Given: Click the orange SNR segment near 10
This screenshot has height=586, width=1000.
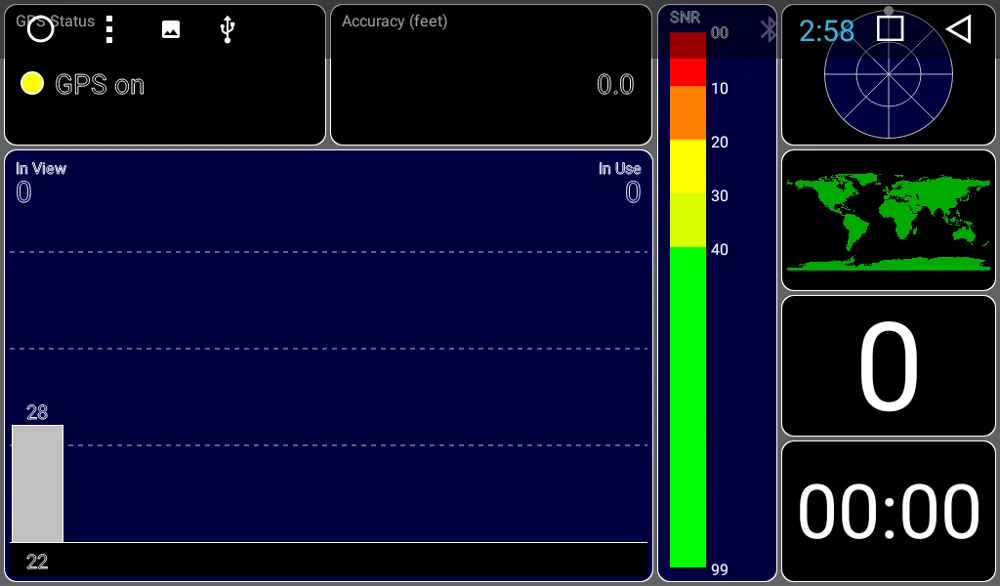Looking at the screenshot, I should pos(688,113).
